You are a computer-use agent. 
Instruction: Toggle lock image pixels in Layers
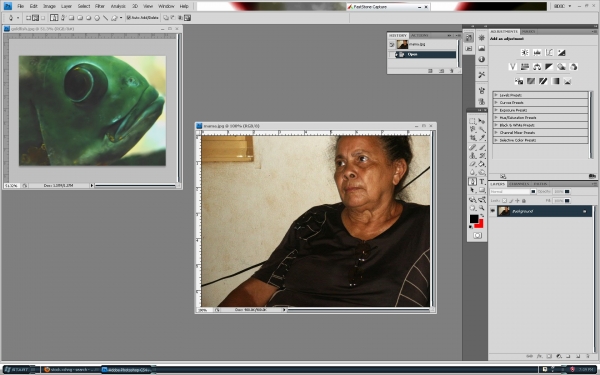pos(511,201)
